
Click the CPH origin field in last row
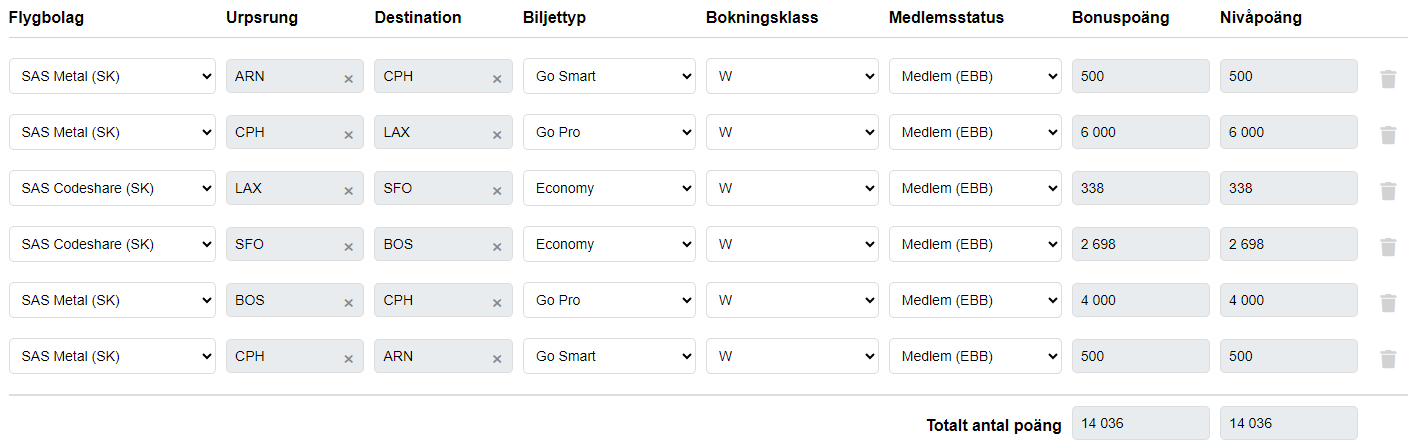click(282, 356)
